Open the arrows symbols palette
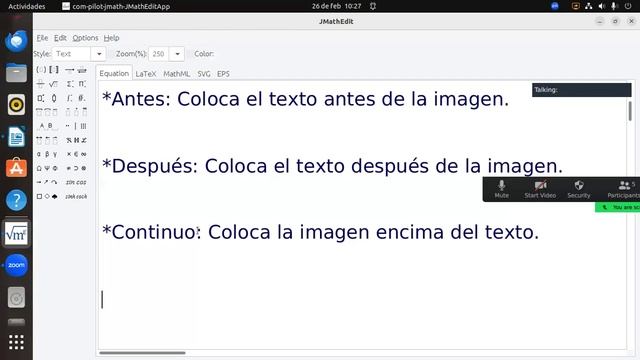This screenshot has width=640, height=360. pos(47,182)
